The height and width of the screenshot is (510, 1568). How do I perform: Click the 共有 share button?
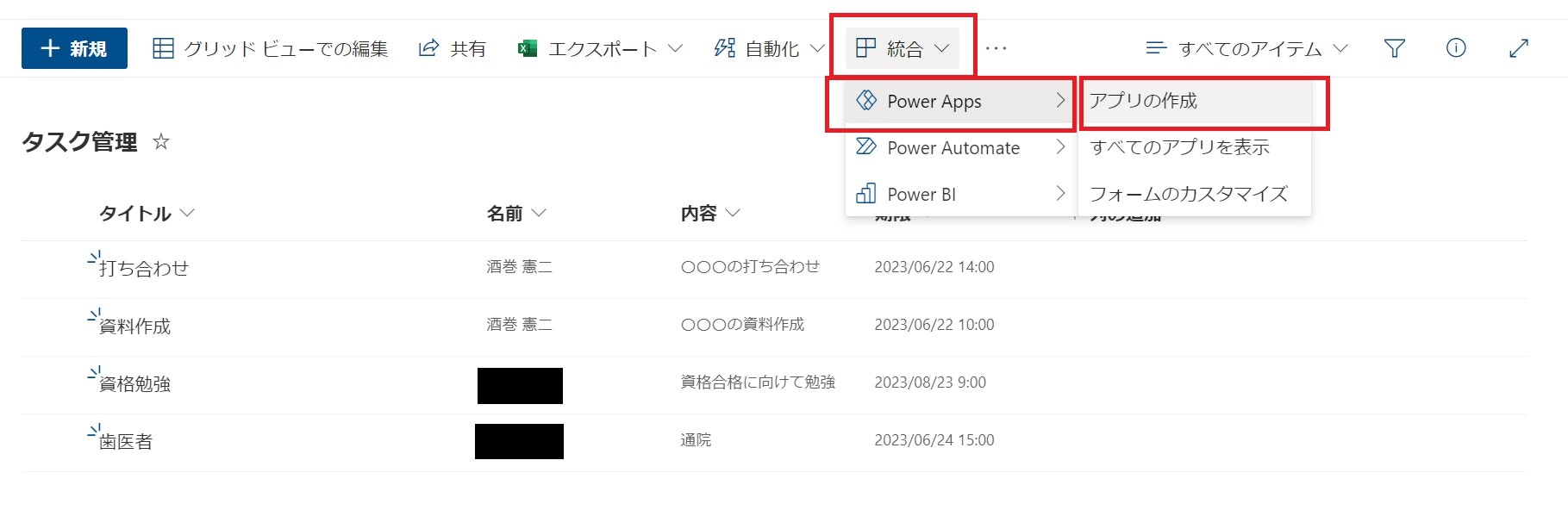click(x=452, y=48)
